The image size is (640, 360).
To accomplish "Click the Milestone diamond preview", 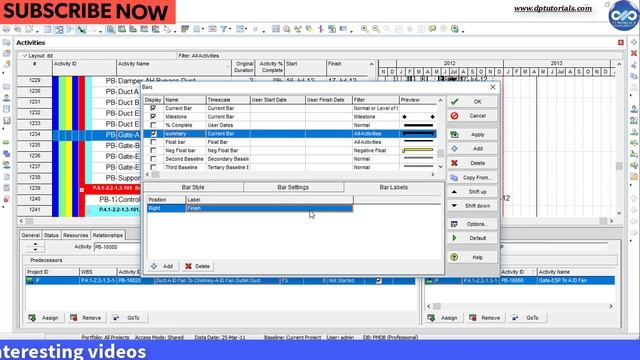I will [x=418, y=117].
